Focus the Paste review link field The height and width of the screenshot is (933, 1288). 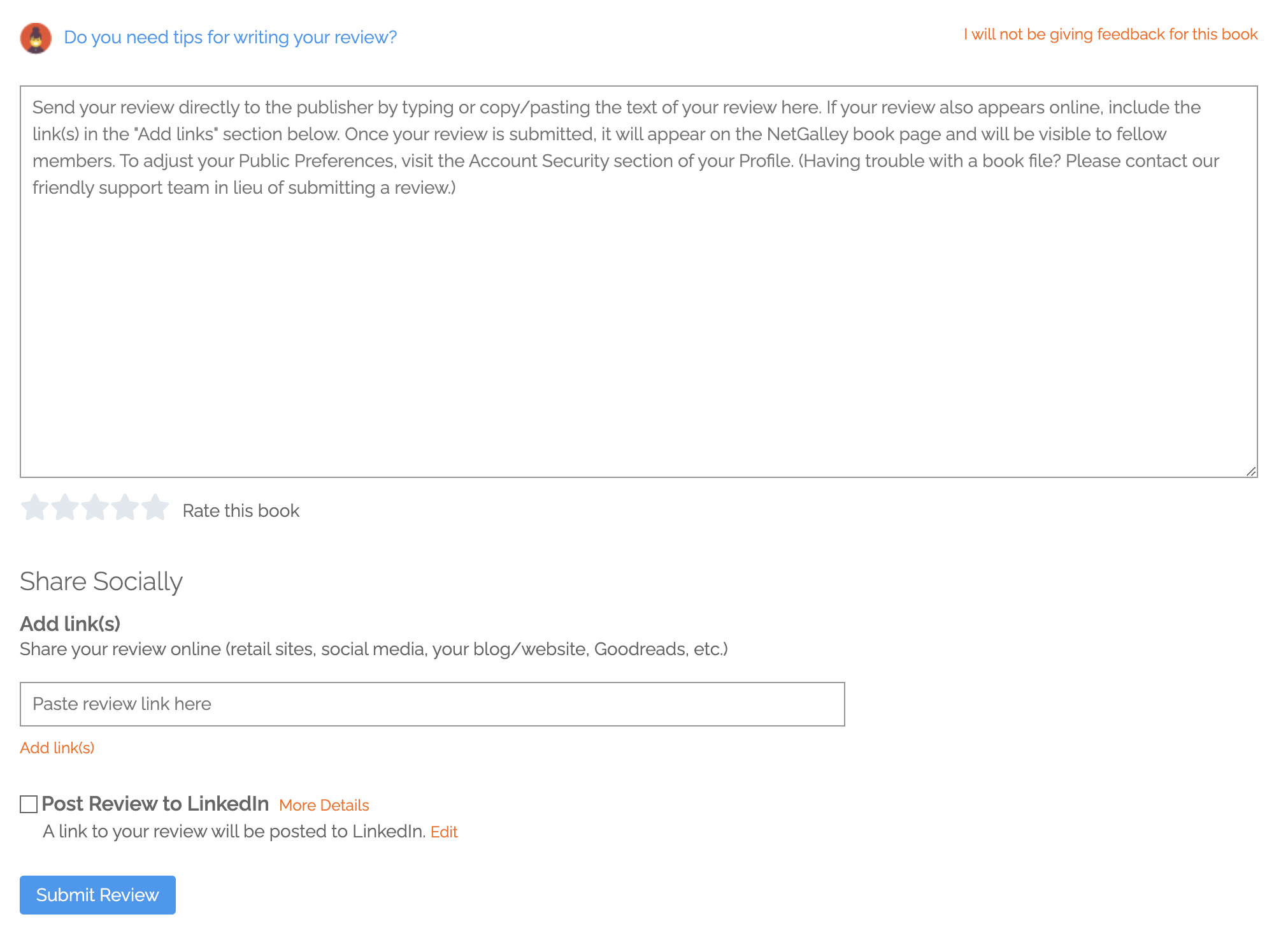click(x=432, y=704)
